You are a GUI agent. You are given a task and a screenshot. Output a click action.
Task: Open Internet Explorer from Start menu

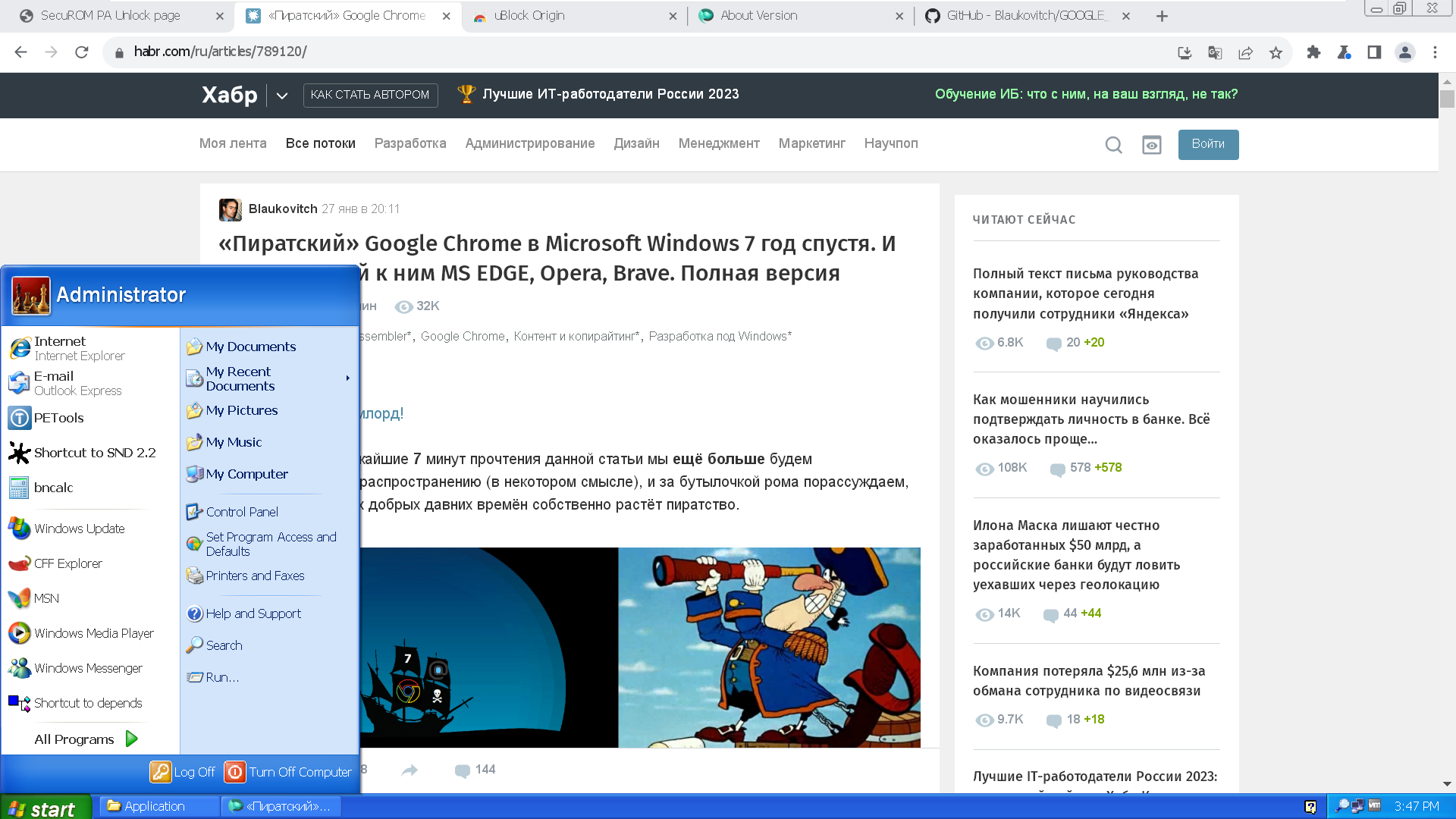coord(90,348)
